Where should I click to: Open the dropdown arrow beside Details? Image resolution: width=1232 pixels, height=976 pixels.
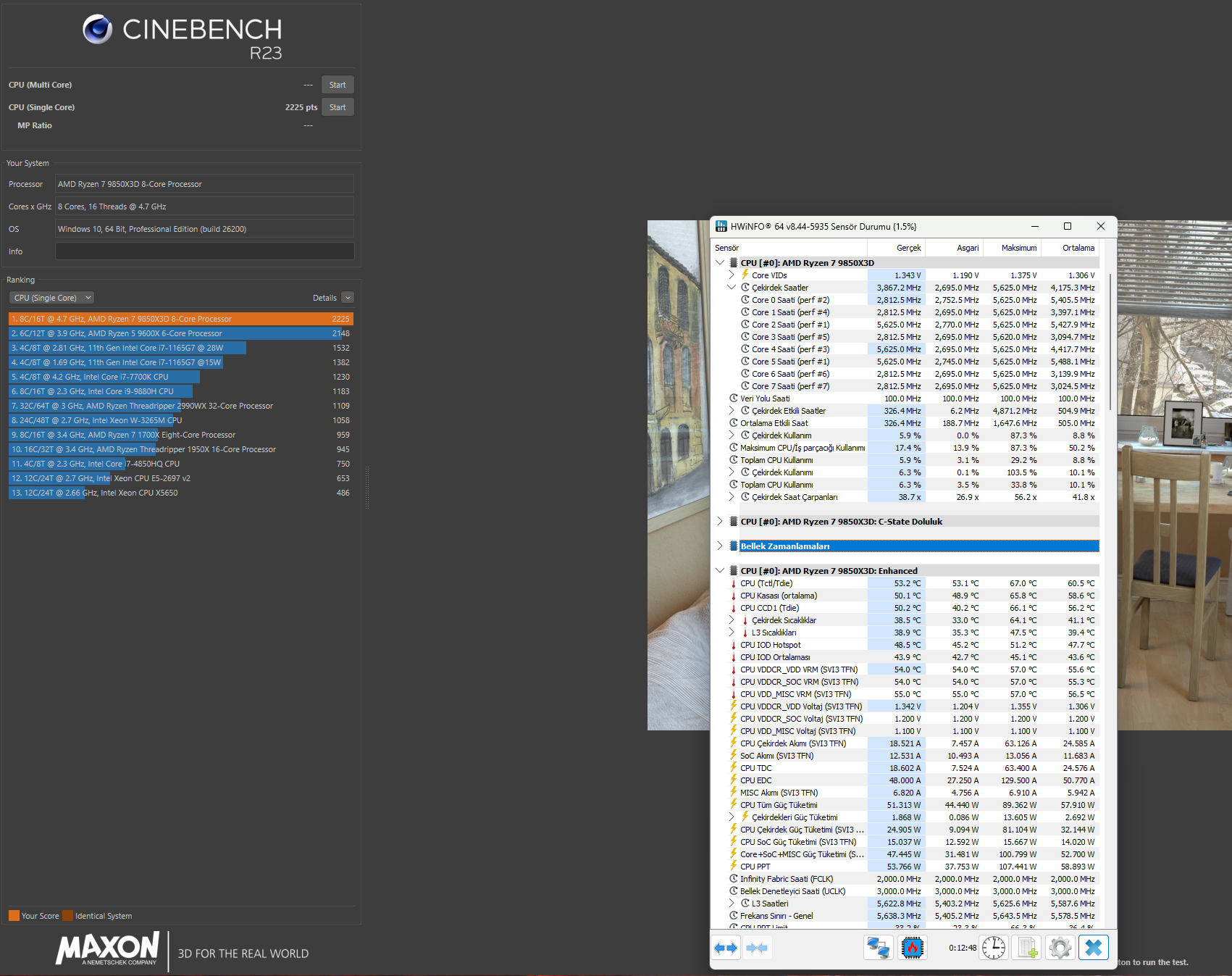point(348,298)
